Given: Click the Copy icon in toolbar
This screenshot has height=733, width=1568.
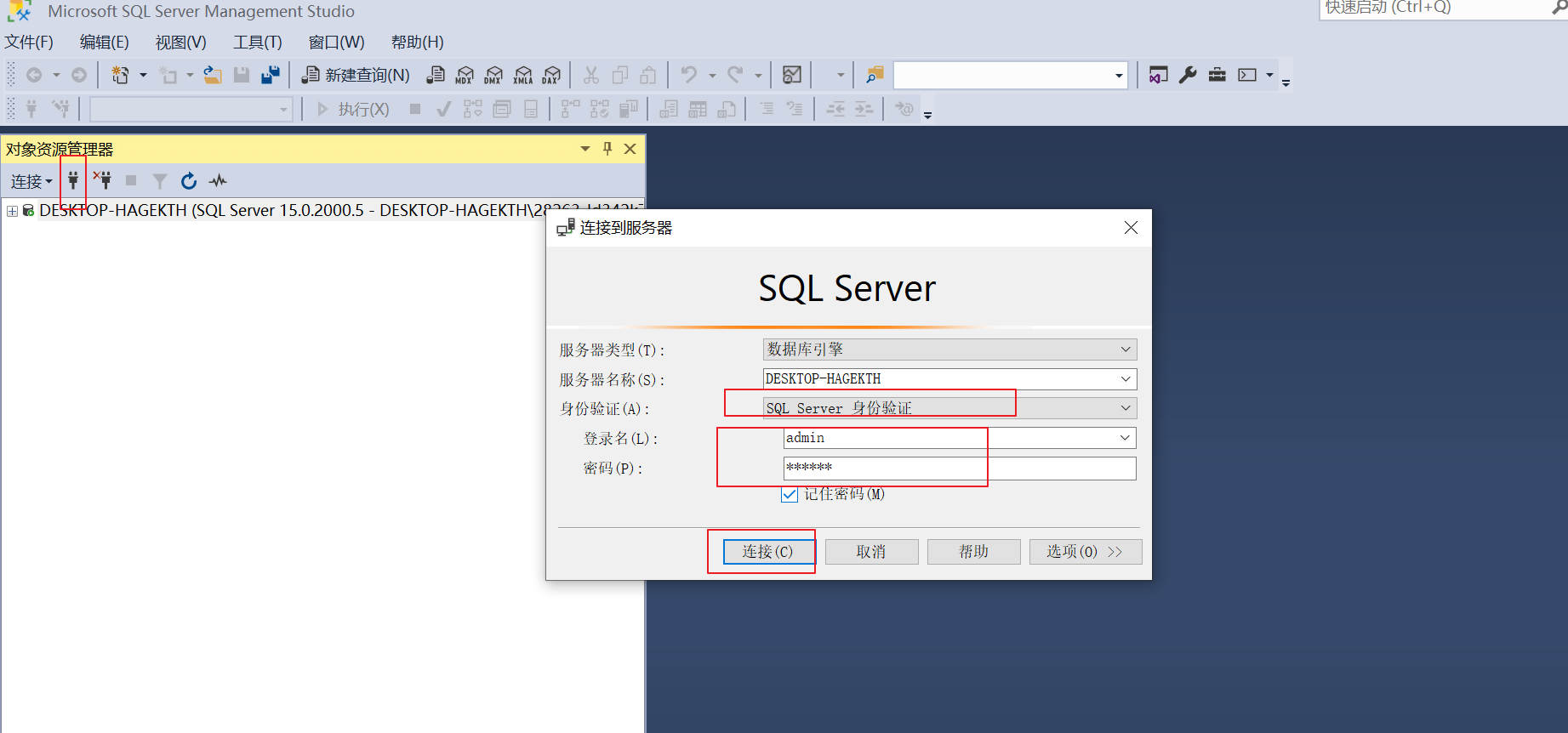Looking at the screenshot, I should pyautogui.click(x=620, y=76).
